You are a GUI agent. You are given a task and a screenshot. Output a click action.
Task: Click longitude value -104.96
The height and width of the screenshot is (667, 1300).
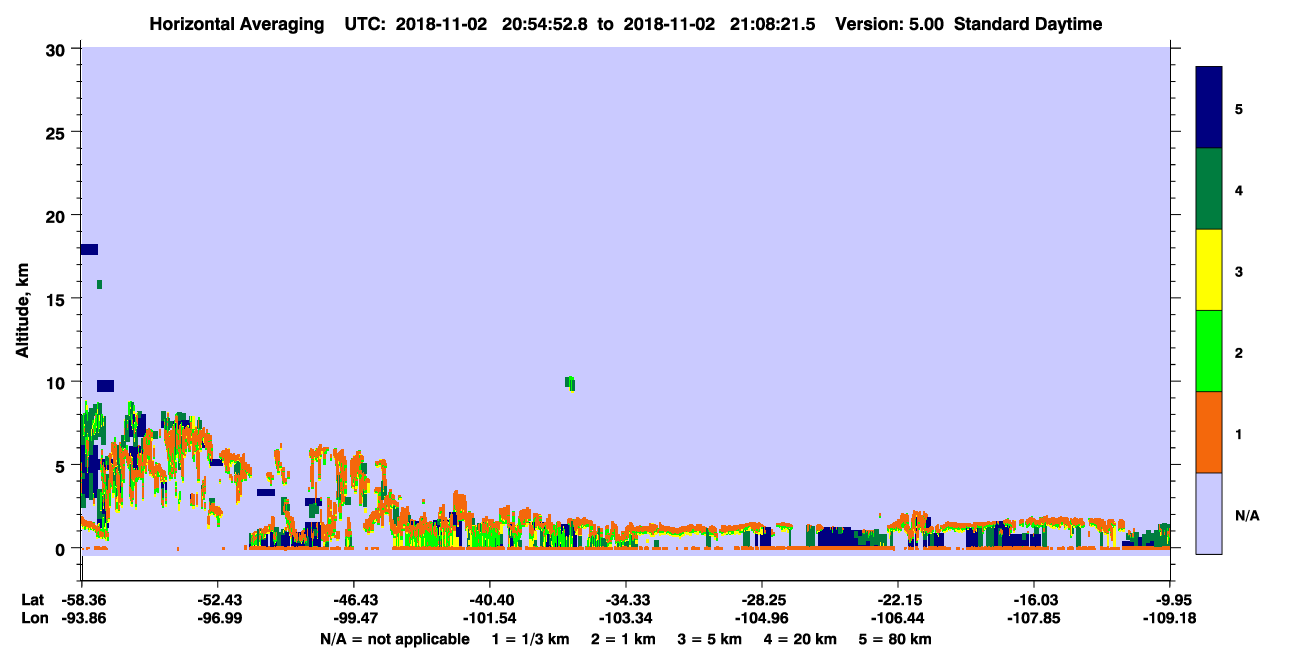(x=761, y=618)
